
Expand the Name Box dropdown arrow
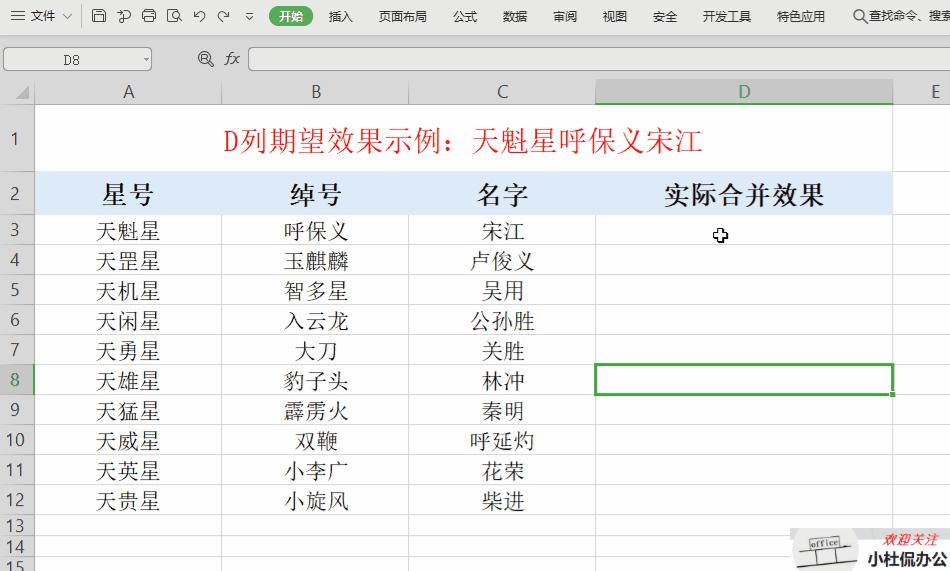coord(146,59)
